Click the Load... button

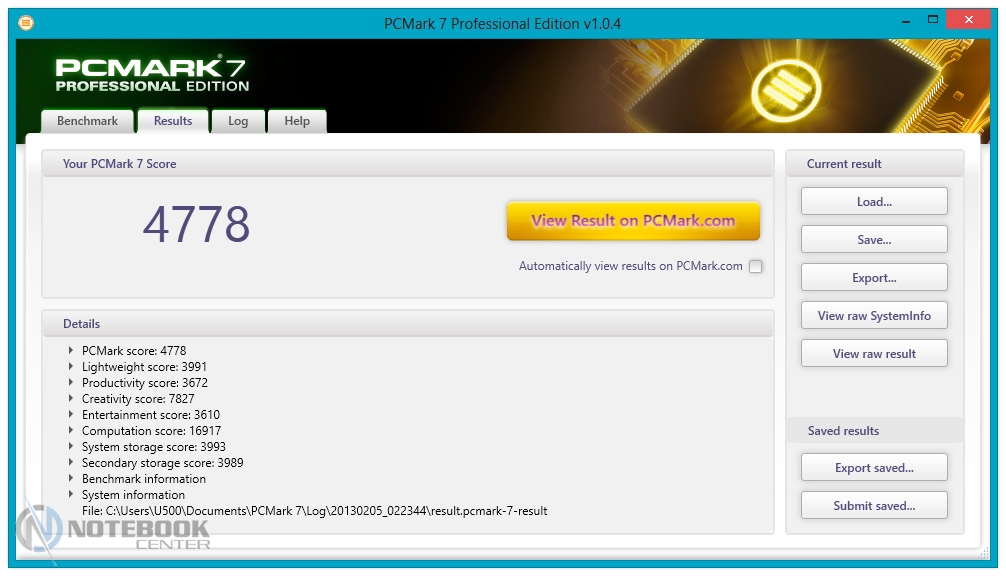pyautogui.click(x=874, y=202)
